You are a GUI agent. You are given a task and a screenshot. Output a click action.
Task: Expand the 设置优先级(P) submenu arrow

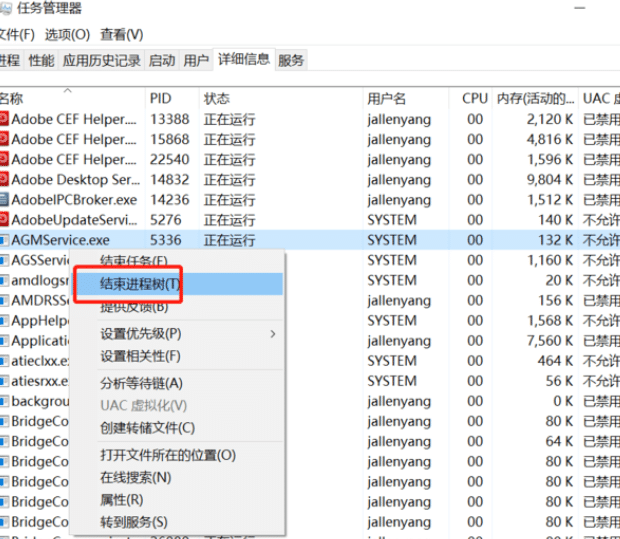(273, 334)
